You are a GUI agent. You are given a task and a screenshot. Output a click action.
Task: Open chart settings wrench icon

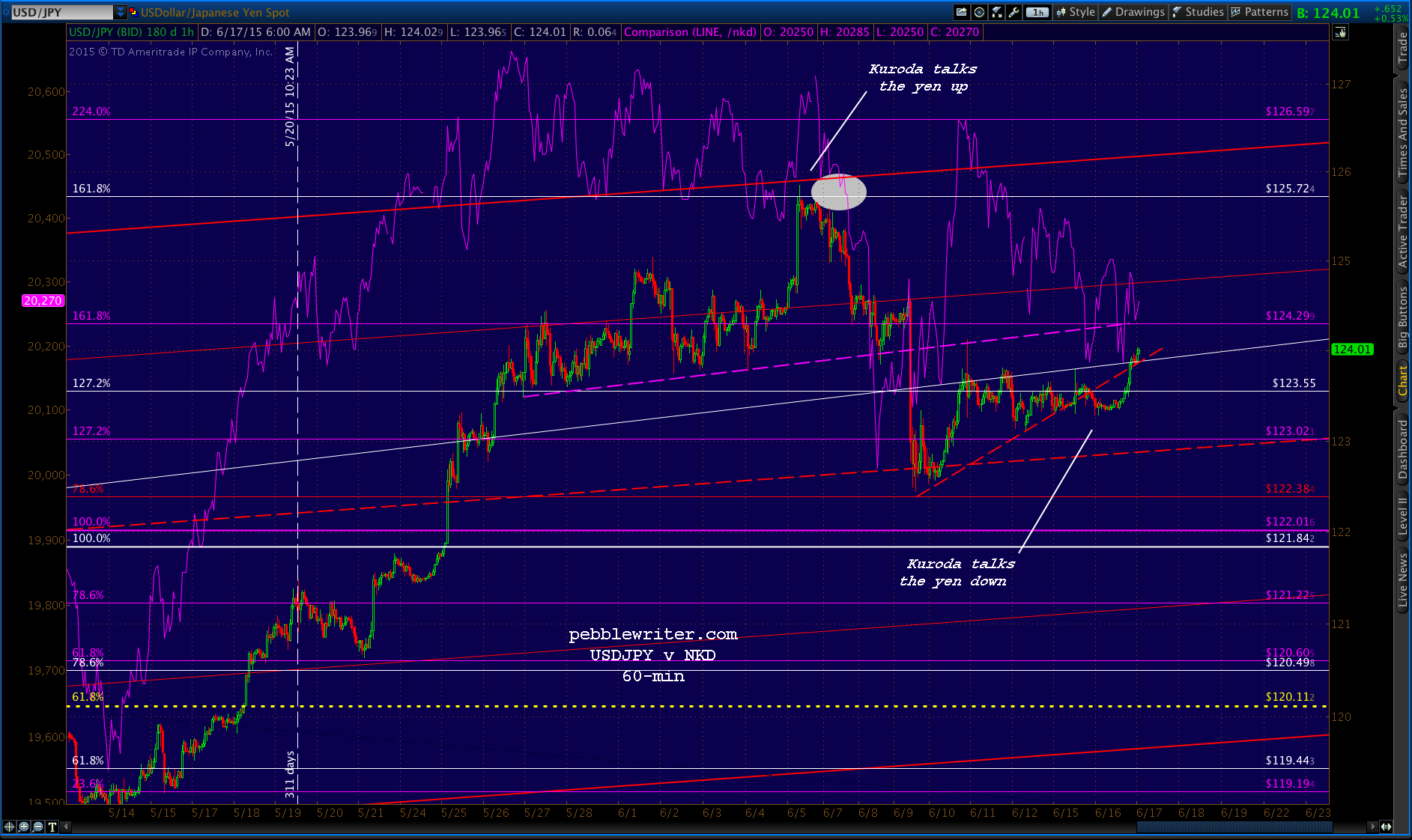point(1013,12)
